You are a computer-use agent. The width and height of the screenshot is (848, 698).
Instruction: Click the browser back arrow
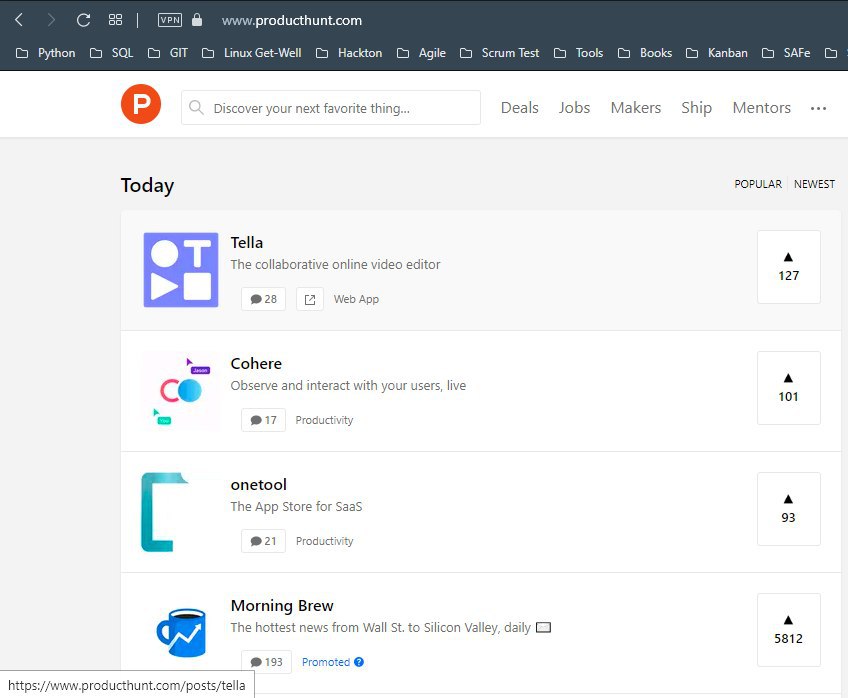pyautogui.click(x=19, y=21)
